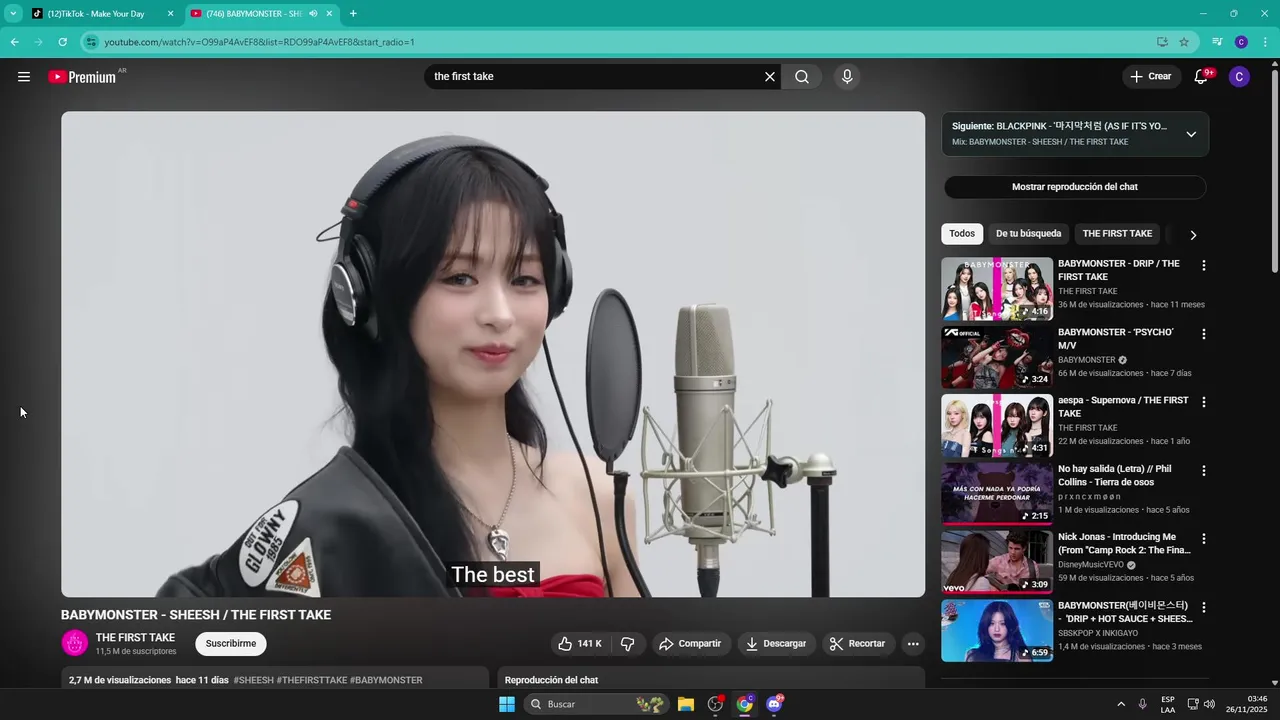Dislike the SHEESH video

click(x=628, y=644)
